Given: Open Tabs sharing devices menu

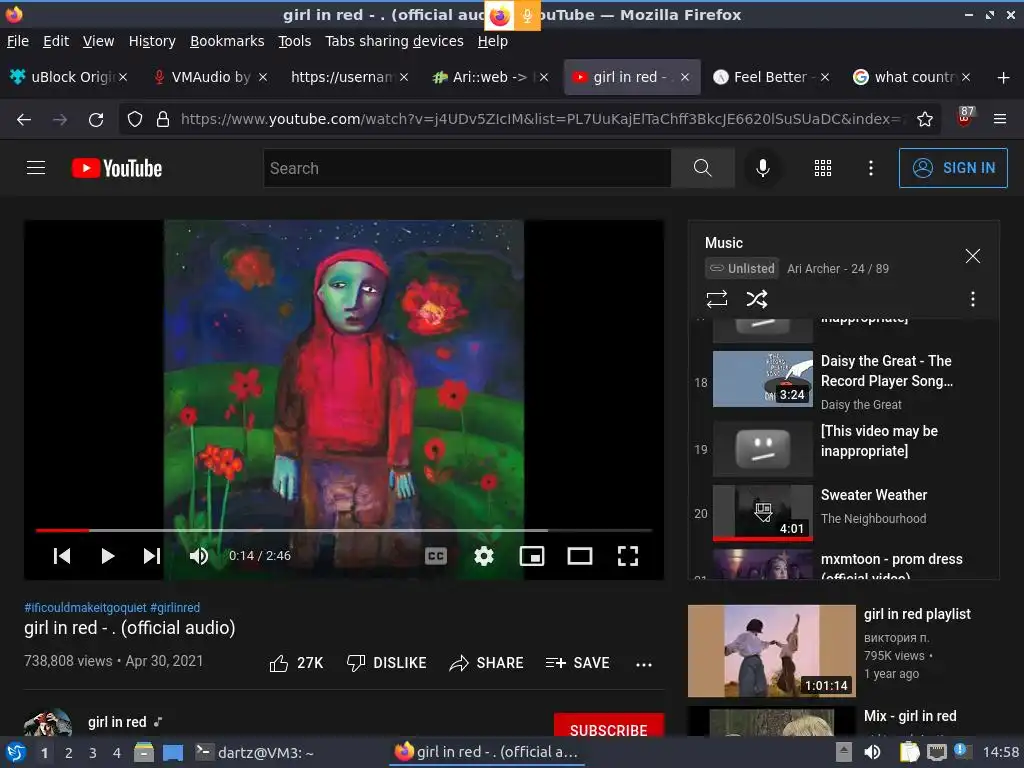Looking at the screenshot, I should [394, 41].
